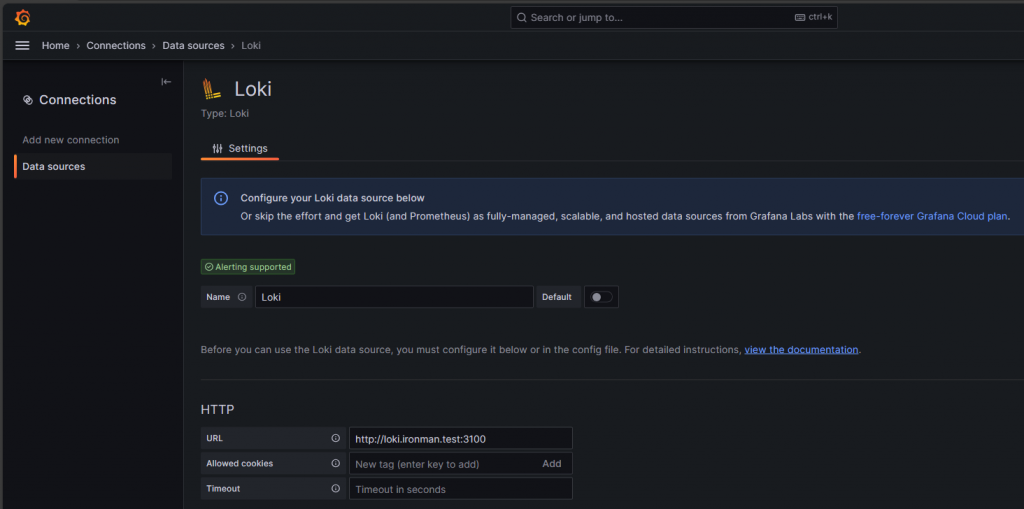The width and height of the screenshot is (1024, 509).
Task: Collapse the Connections sidebar with dock icon
Action: tap(166, 82)
